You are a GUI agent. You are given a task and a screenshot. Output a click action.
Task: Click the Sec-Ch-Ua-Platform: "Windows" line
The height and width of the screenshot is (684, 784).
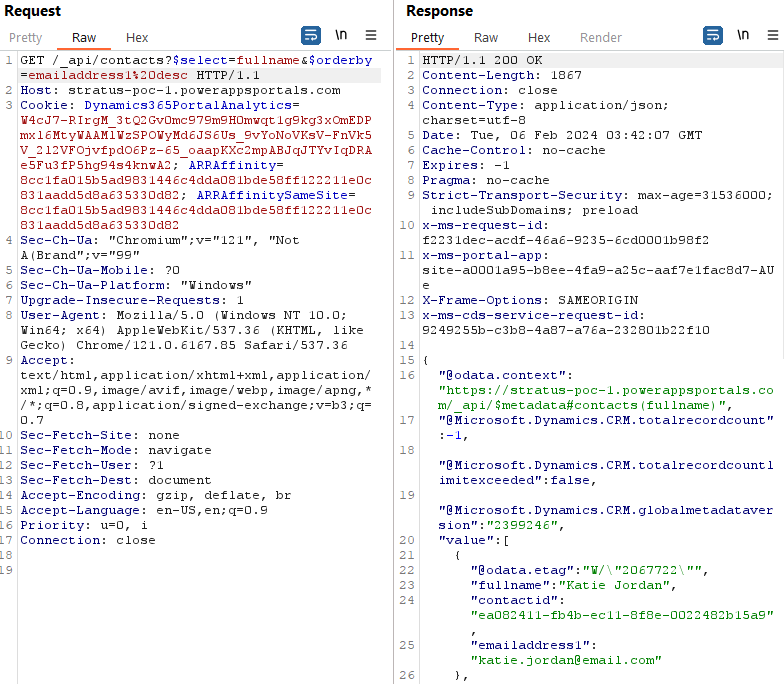point(136,286)
